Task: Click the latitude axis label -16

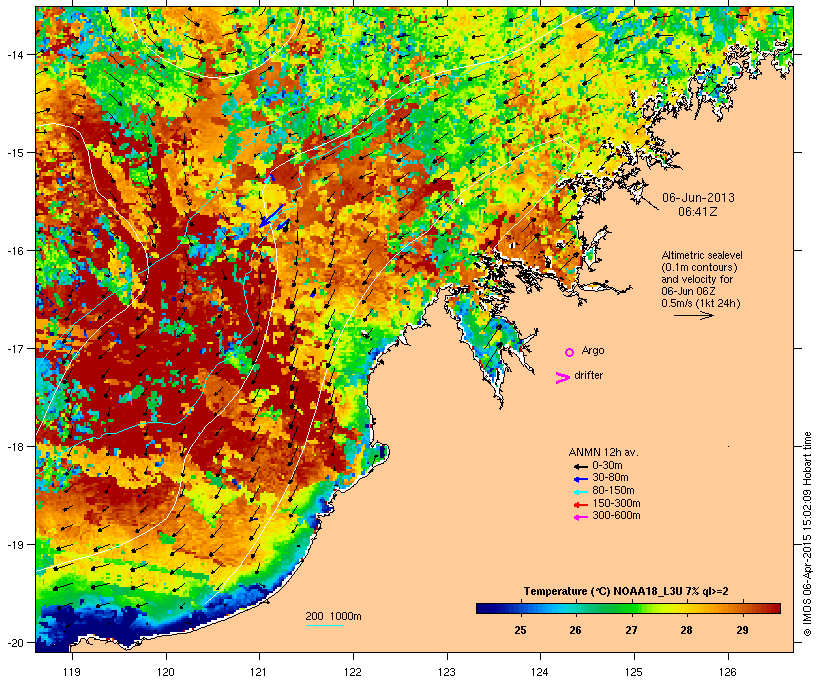Action: 15,251
